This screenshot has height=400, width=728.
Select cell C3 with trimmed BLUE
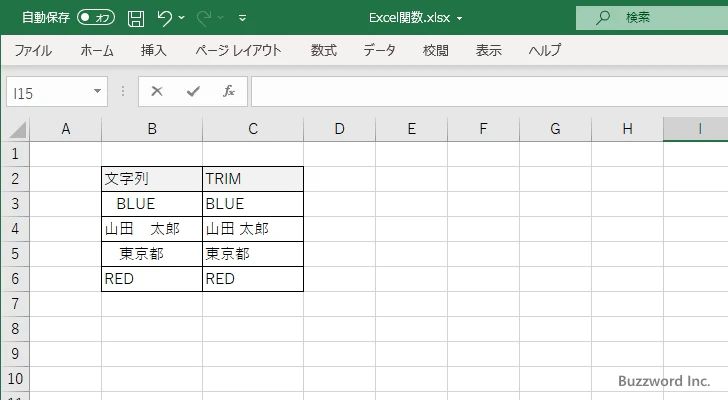(x=253, y=204)
